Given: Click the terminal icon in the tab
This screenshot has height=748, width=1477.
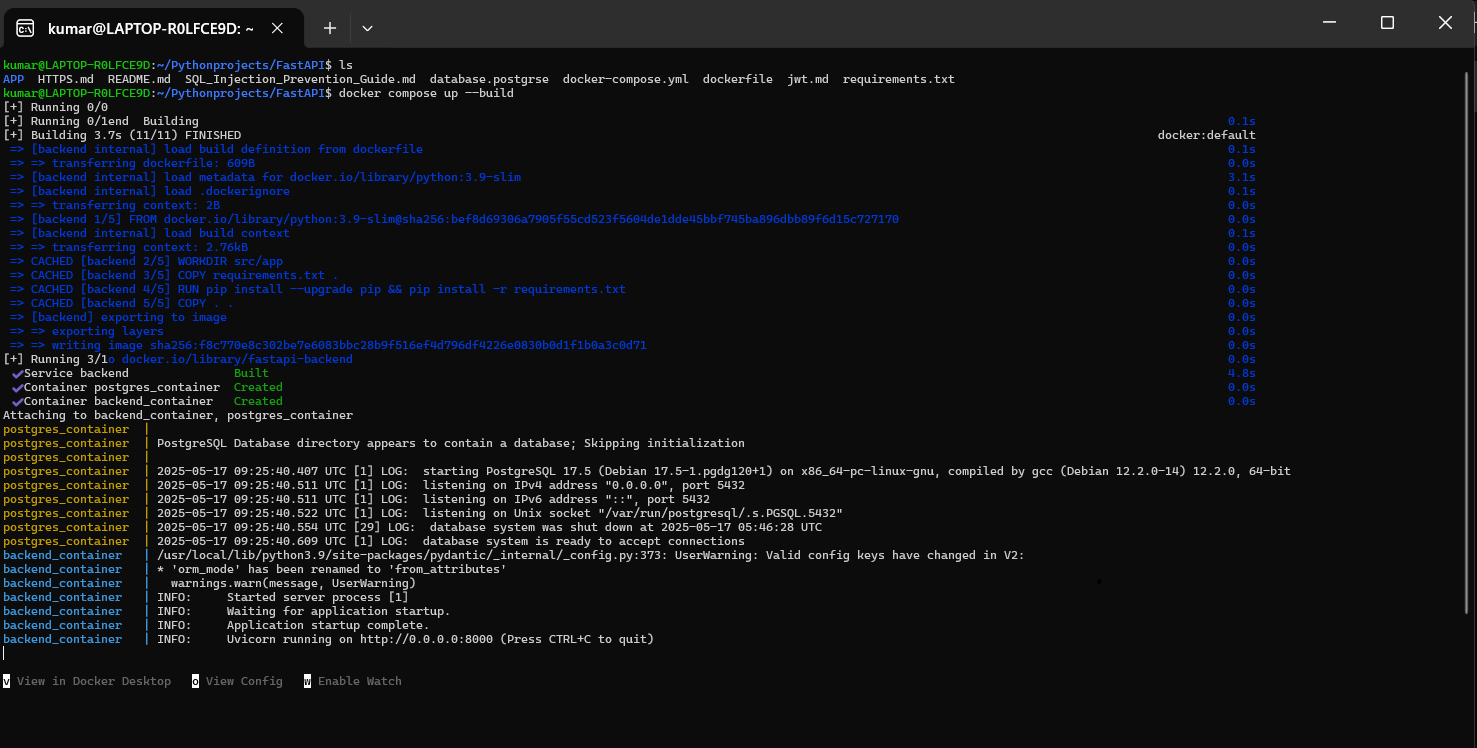Looking at the screenshot, I should click(26, 28).
